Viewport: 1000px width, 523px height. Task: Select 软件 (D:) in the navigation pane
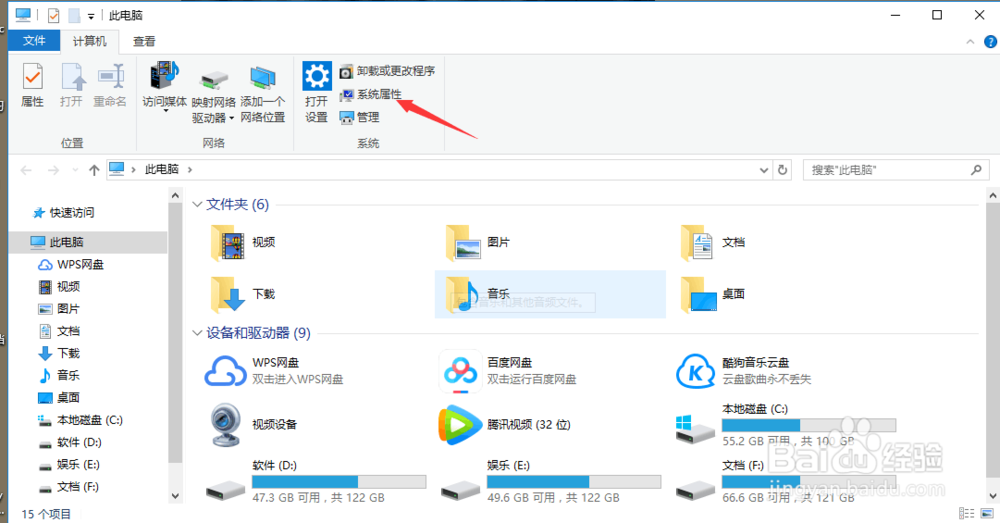coord(70,442)
